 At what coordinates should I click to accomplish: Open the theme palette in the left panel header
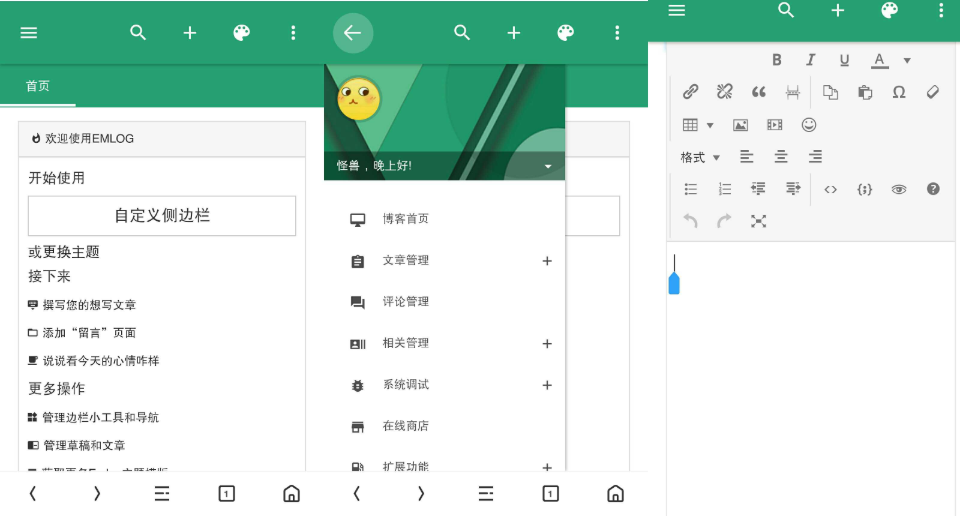pos(242,32)
